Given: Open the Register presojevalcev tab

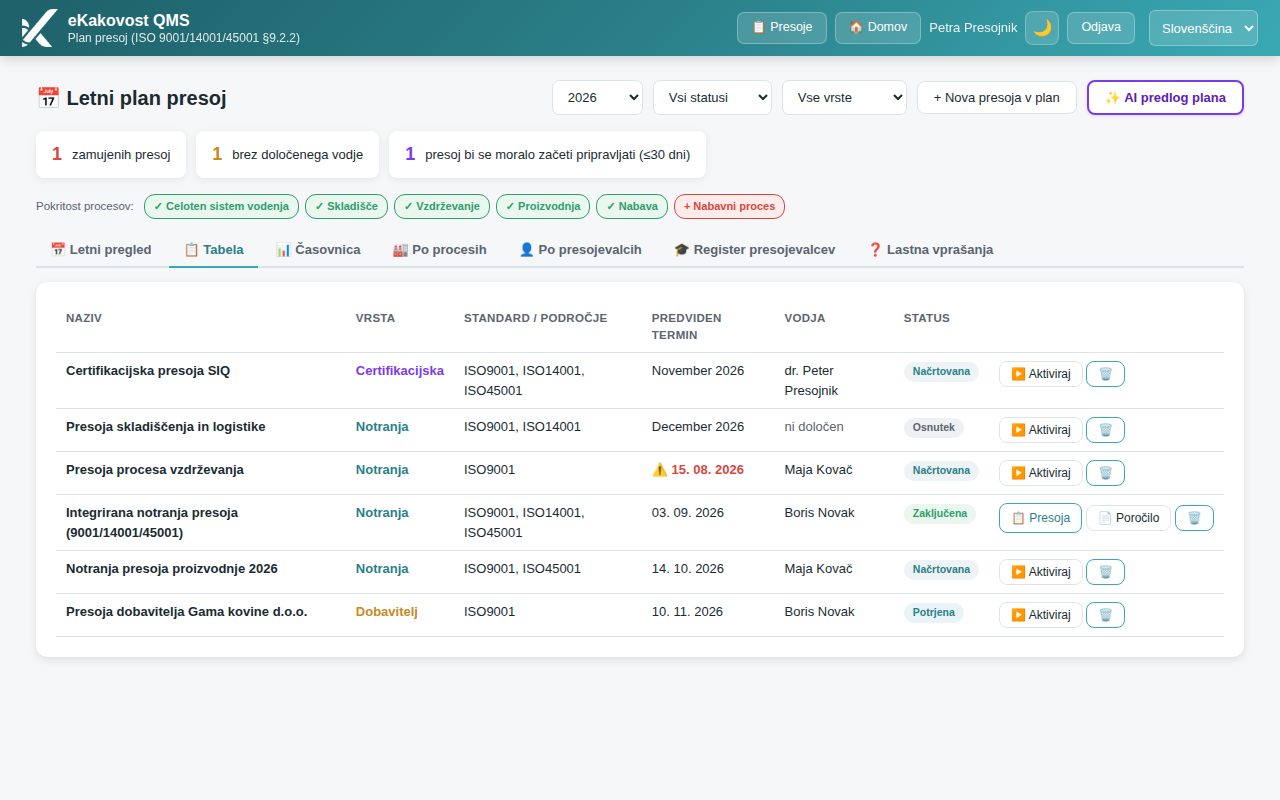Looking at the screenshot, I should 755,250.
